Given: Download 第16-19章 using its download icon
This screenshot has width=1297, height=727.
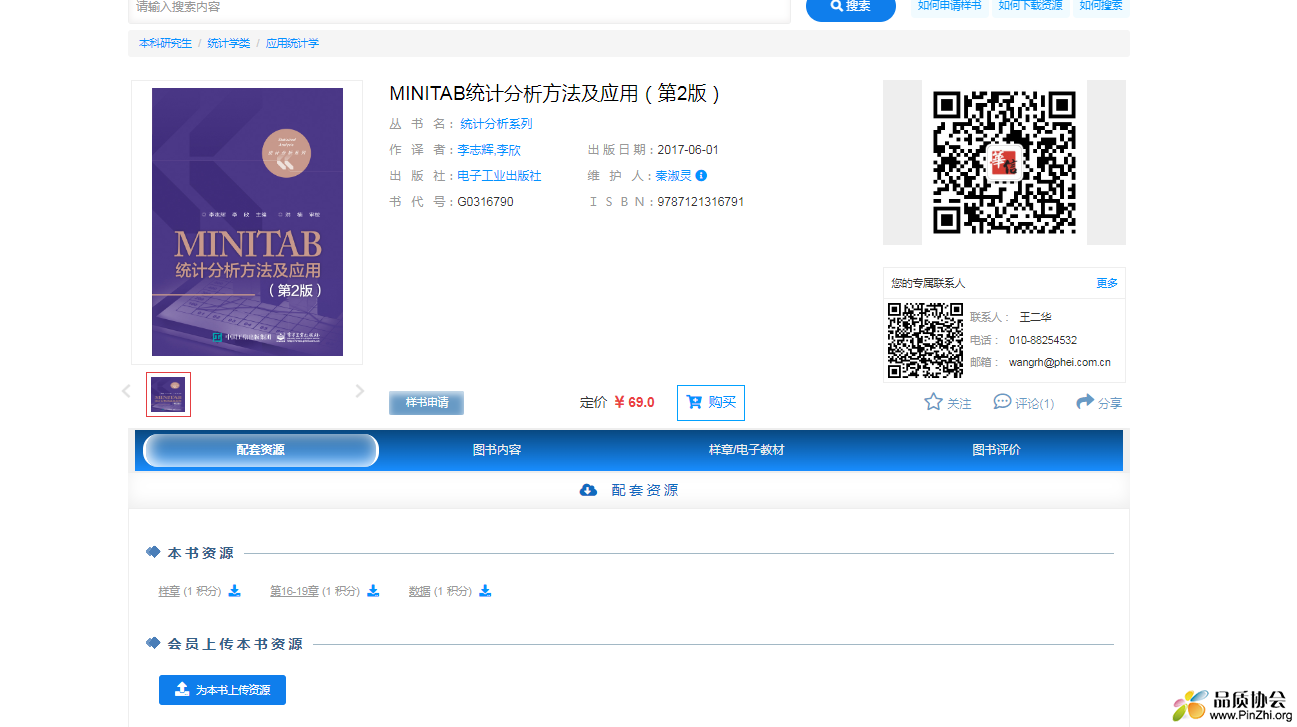Looking at the screenshot, I should pyautogui.click(x=373, y=591).
